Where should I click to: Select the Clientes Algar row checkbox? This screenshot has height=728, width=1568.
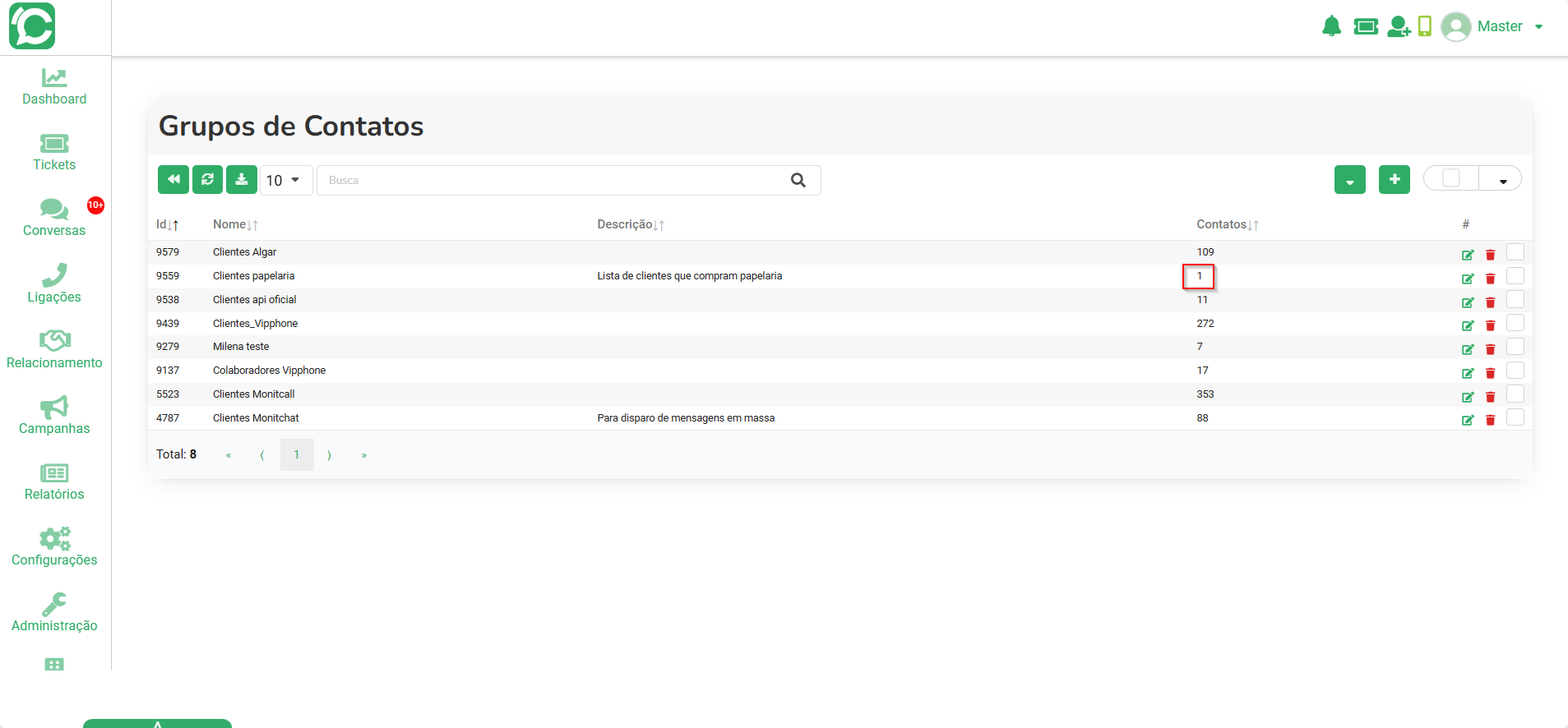(1515, 251)
